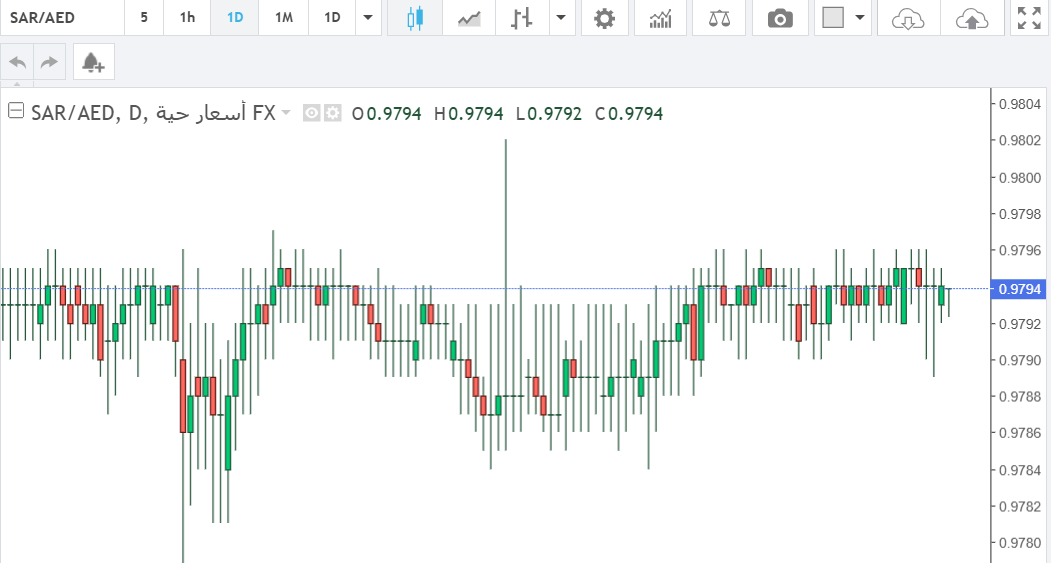
Task: Toggle the eye visibility icon in the legend
Action: click(311, 114)
